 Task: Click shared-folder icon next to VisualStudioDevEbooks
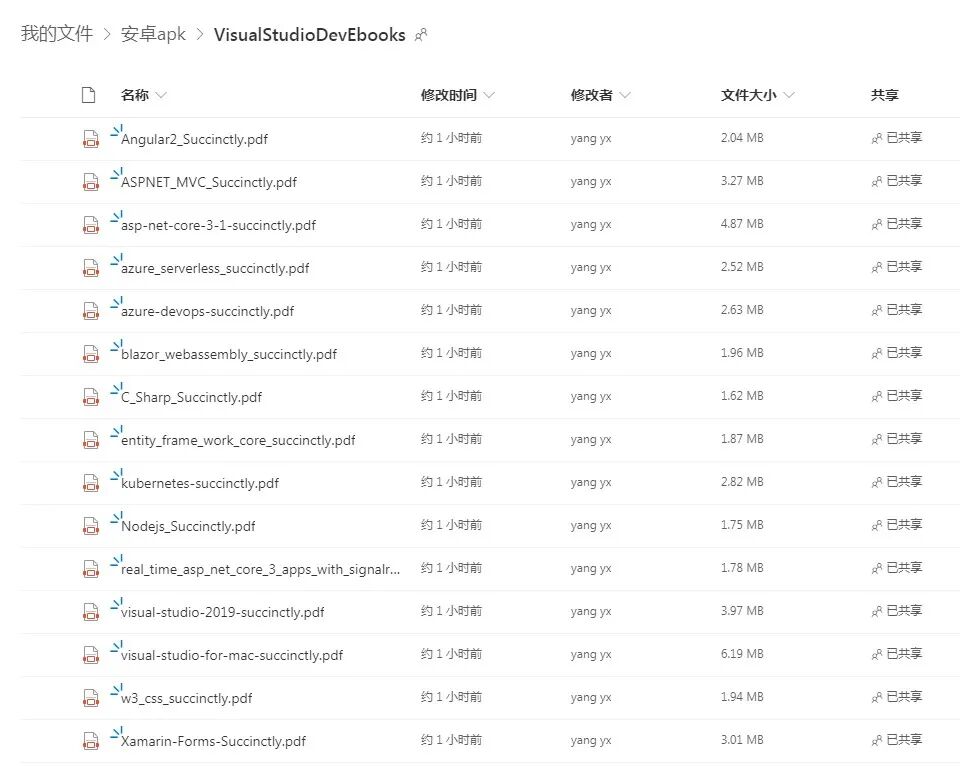pos(421,35)
